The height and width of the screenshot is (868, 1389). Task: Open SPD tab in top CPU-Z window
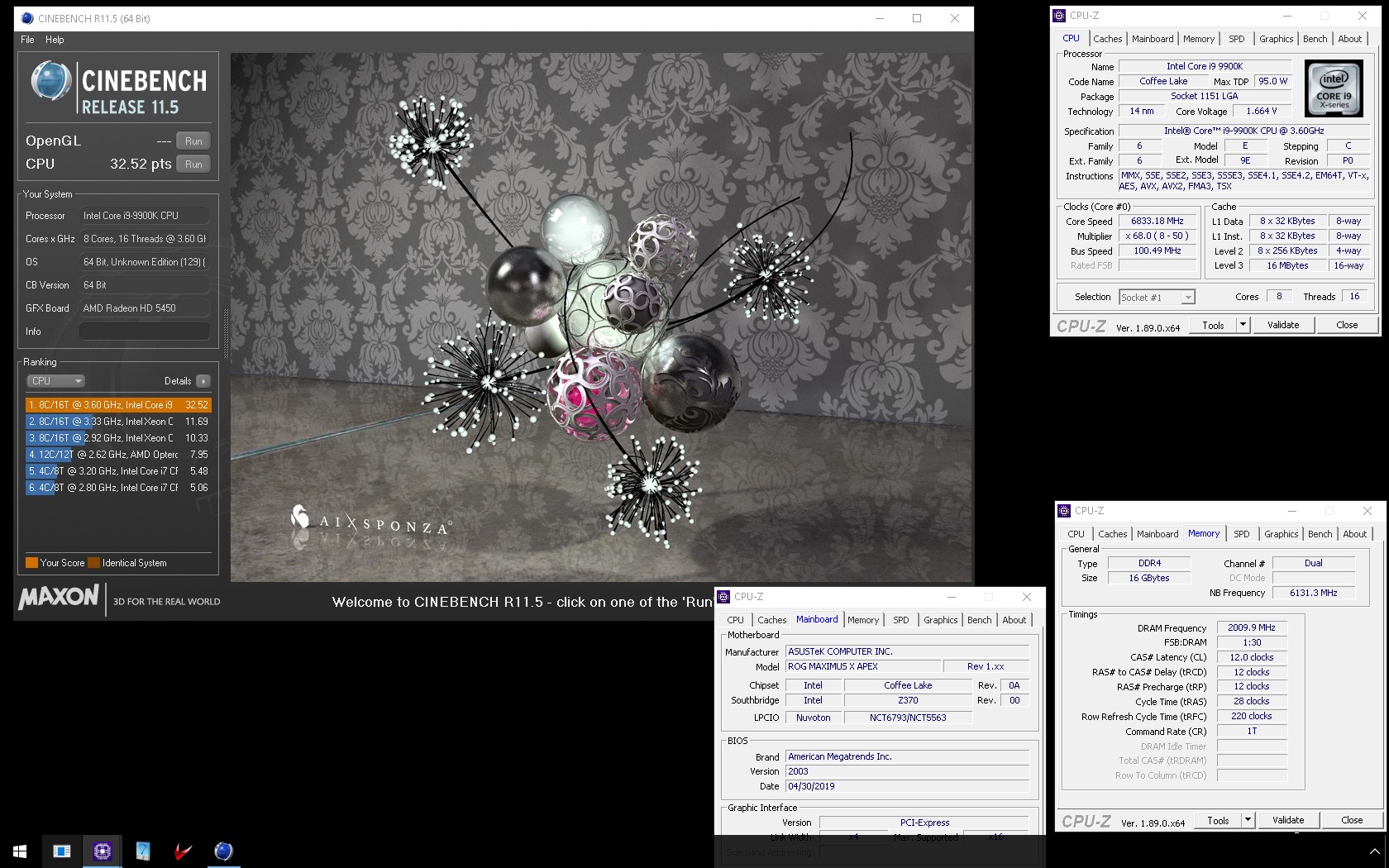pyautogui.click(x=1236, y=39)
